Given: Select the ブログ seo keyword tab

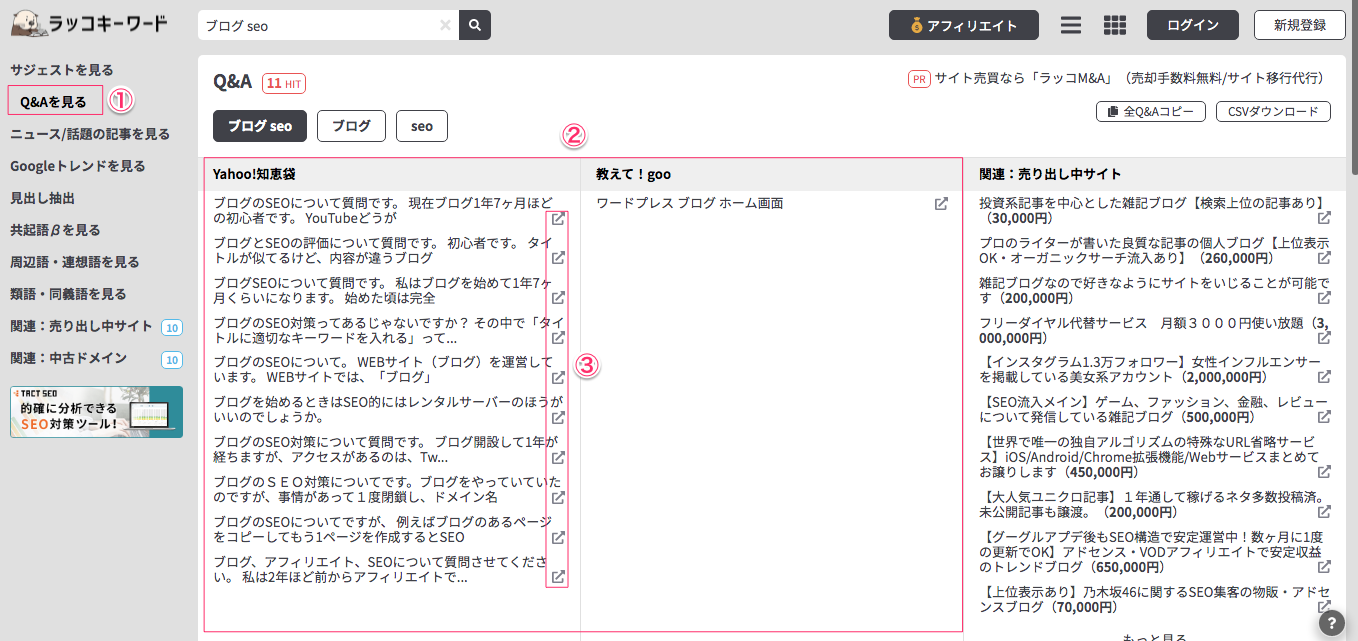Looking at the screenshot, I should click(x=260, y=126).
